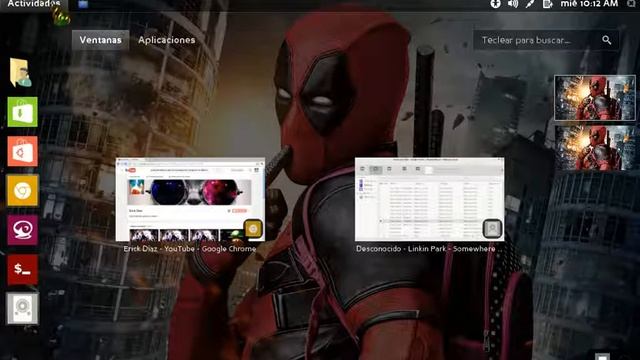Viewport: 640px width, 360px height.
Task: Open the clock showing mié 10:12 AM
Action: (x=589, y=4)
